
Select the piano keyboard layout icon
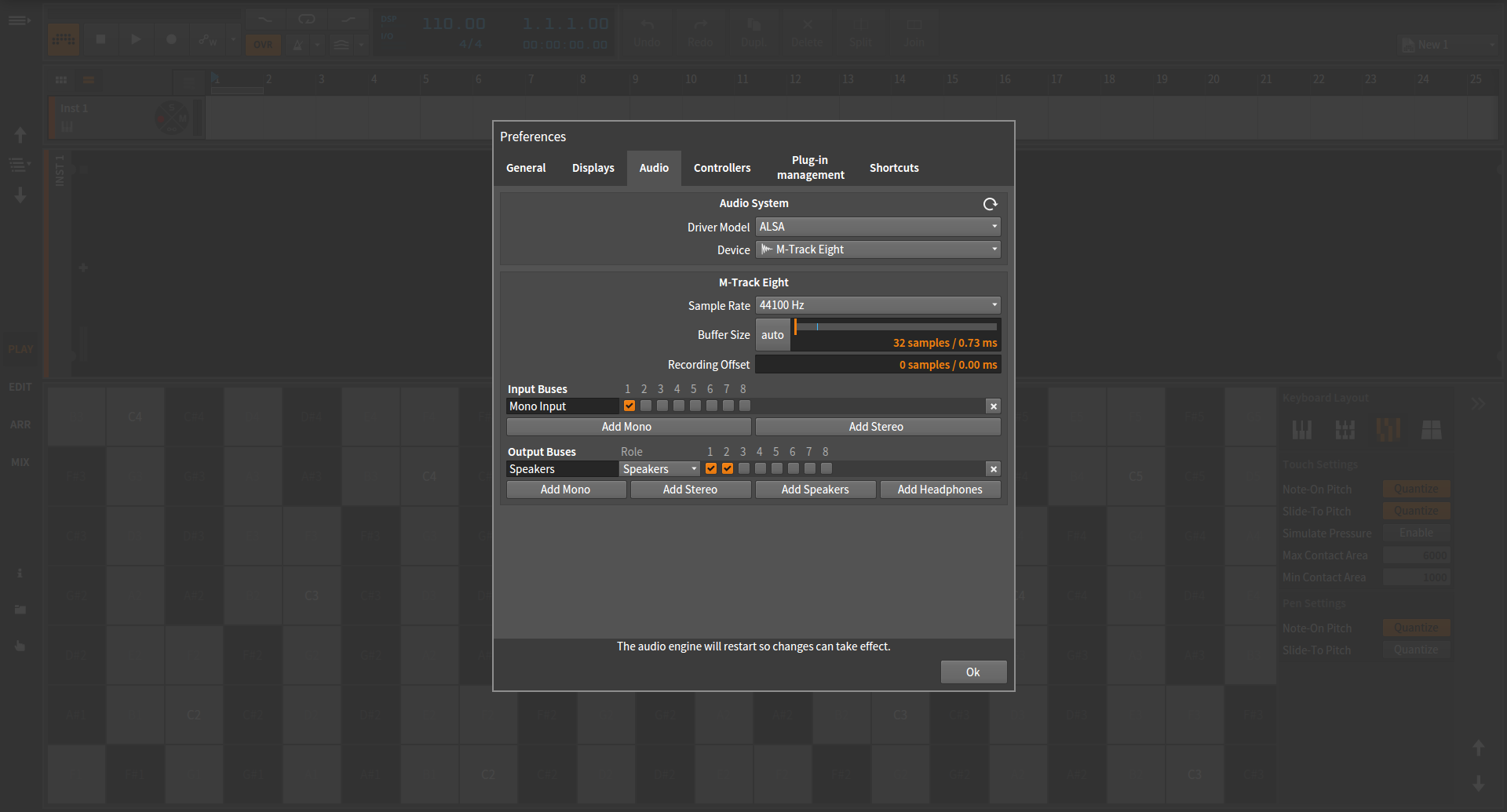(1302, 430)
